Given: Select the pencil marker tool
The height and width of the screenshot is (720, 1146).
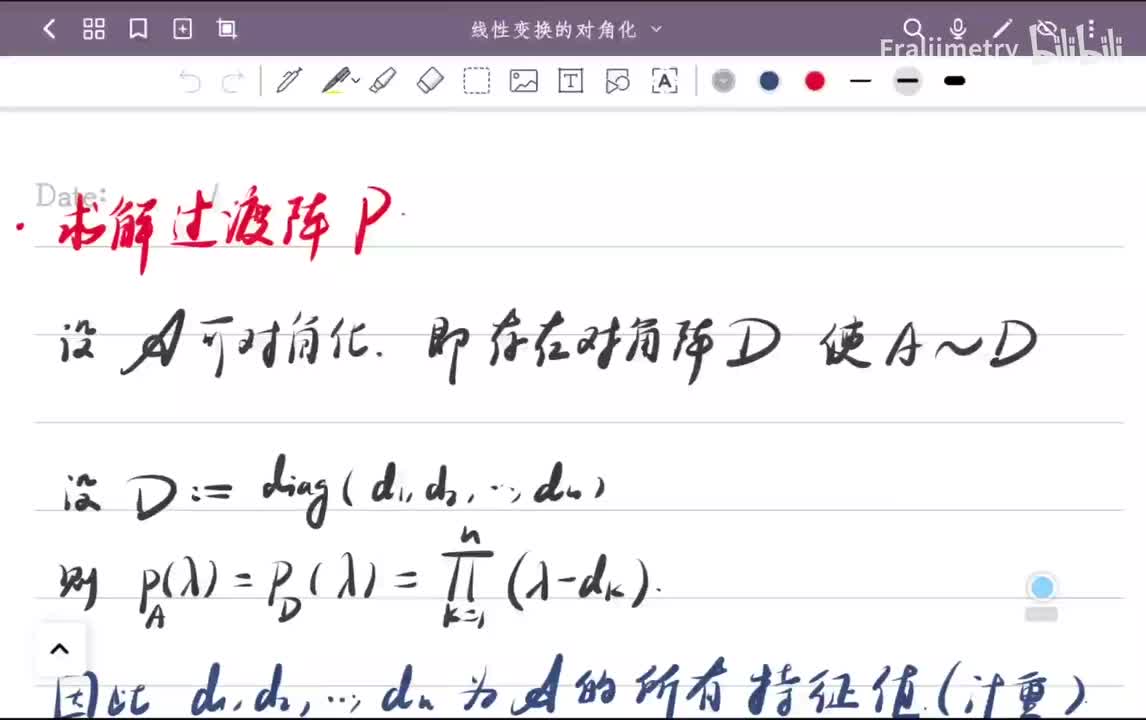Looking at the screenshot, I should [383, 80].
